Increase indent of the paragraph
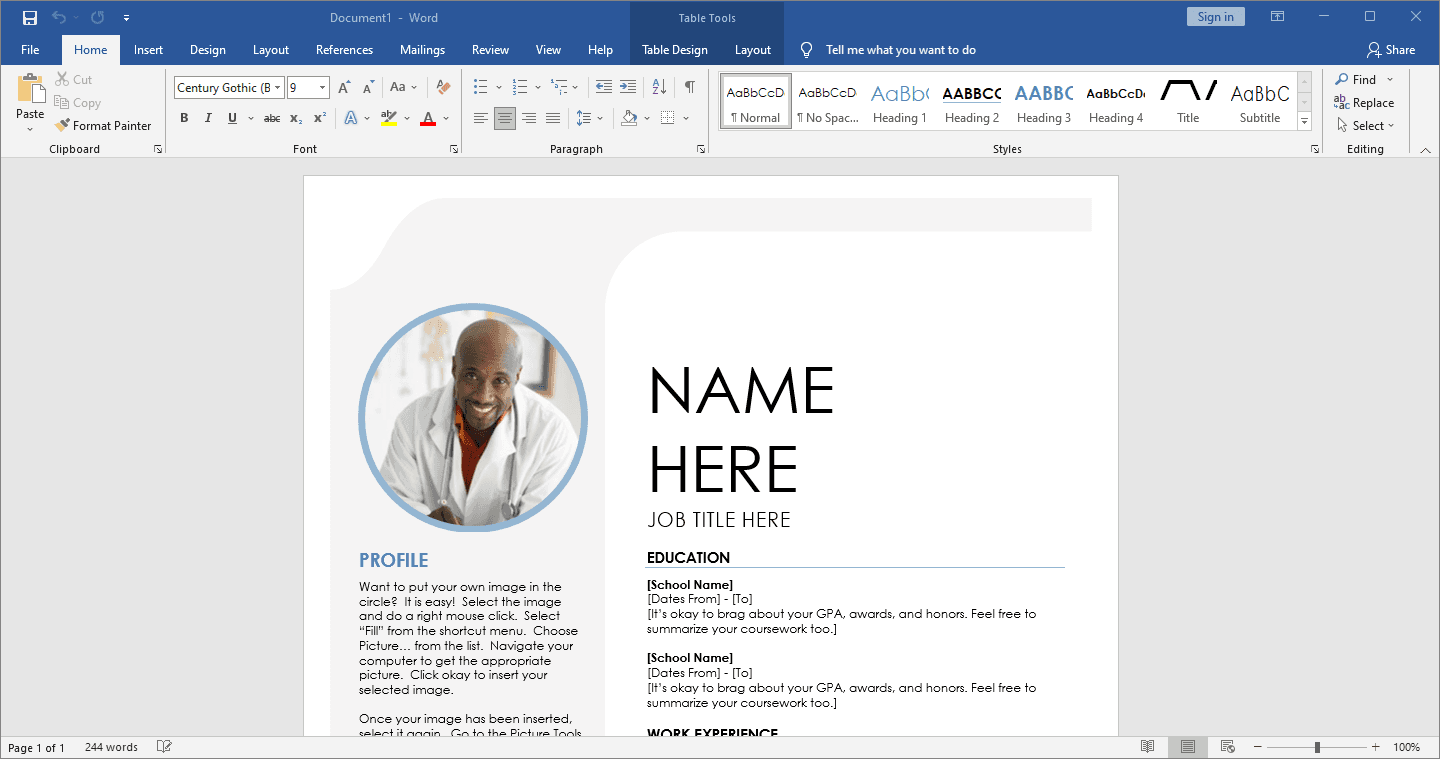 coord(628,87)
